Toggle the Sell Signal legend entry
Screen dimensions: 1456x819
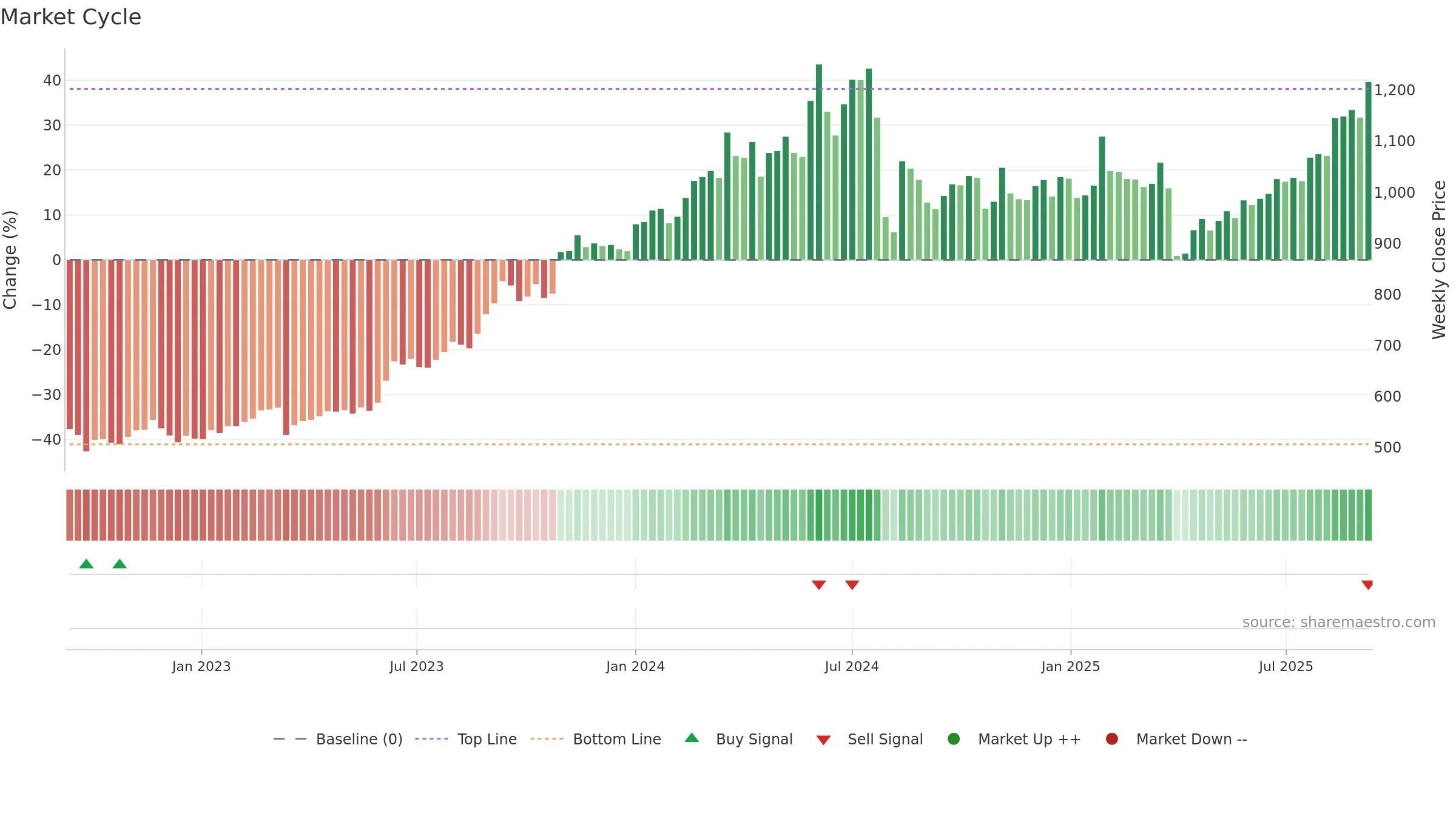[x=869, y=739]
